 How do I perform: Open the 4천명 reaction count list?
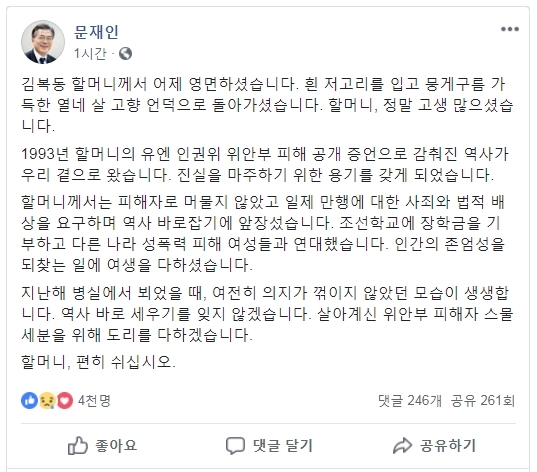pyautogui.click(x=94, y=400)
